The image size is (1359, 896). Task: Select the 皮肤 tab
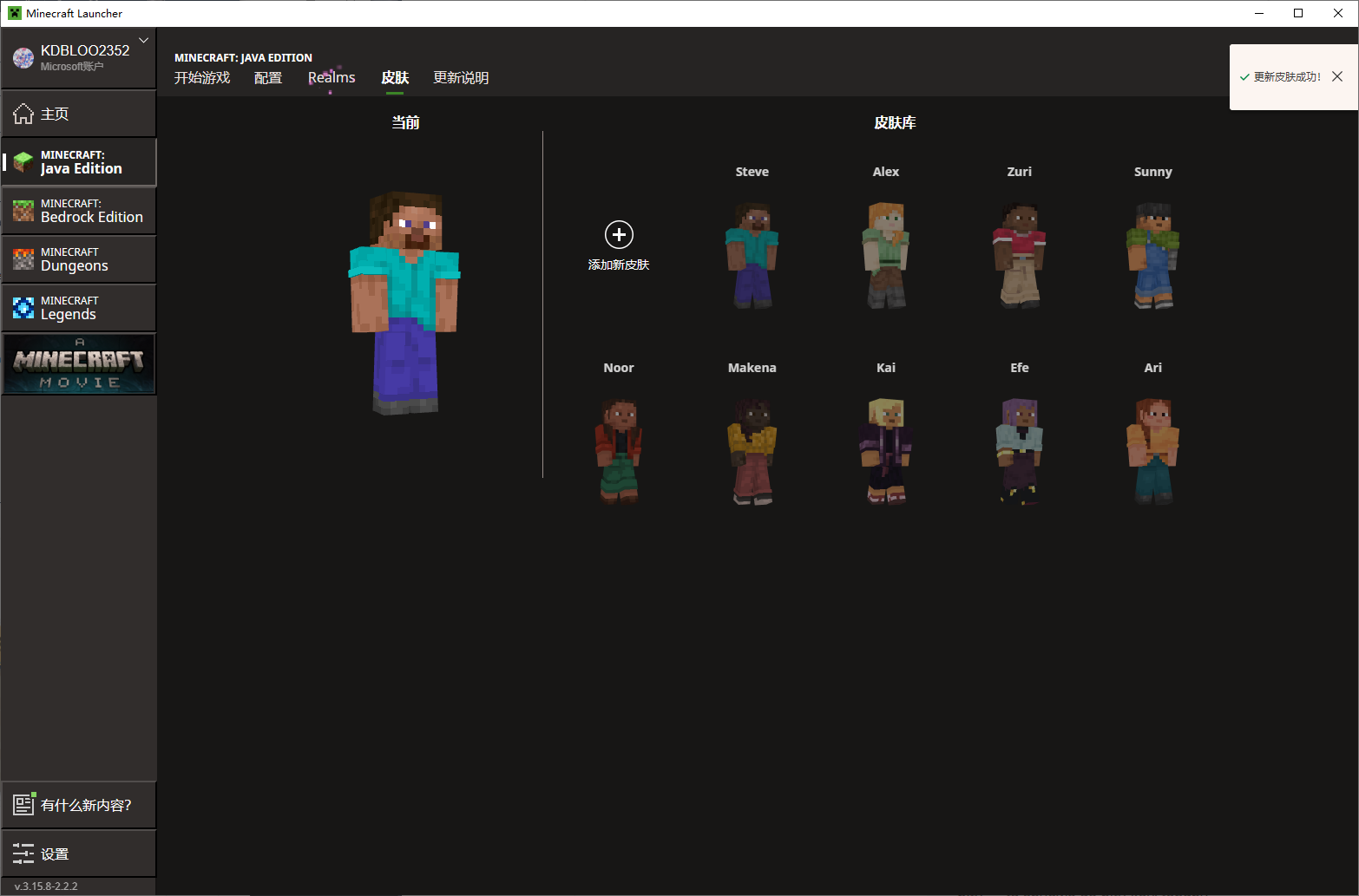[x=395, y=77]
